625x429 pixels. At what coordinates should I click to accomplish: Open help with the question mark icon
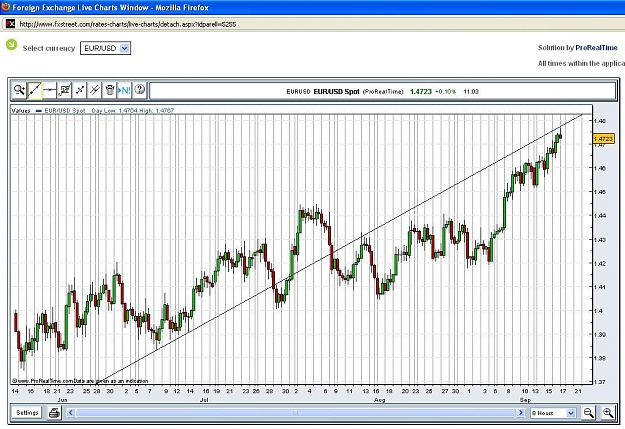point(140,89)
